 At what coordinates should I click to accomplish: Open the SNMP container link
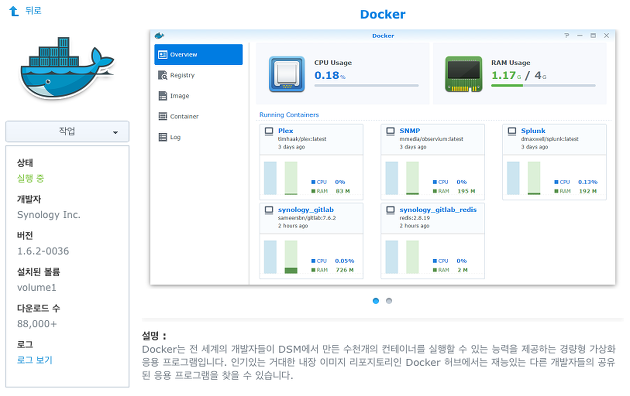pyautogui.click(x=409, y=131)
